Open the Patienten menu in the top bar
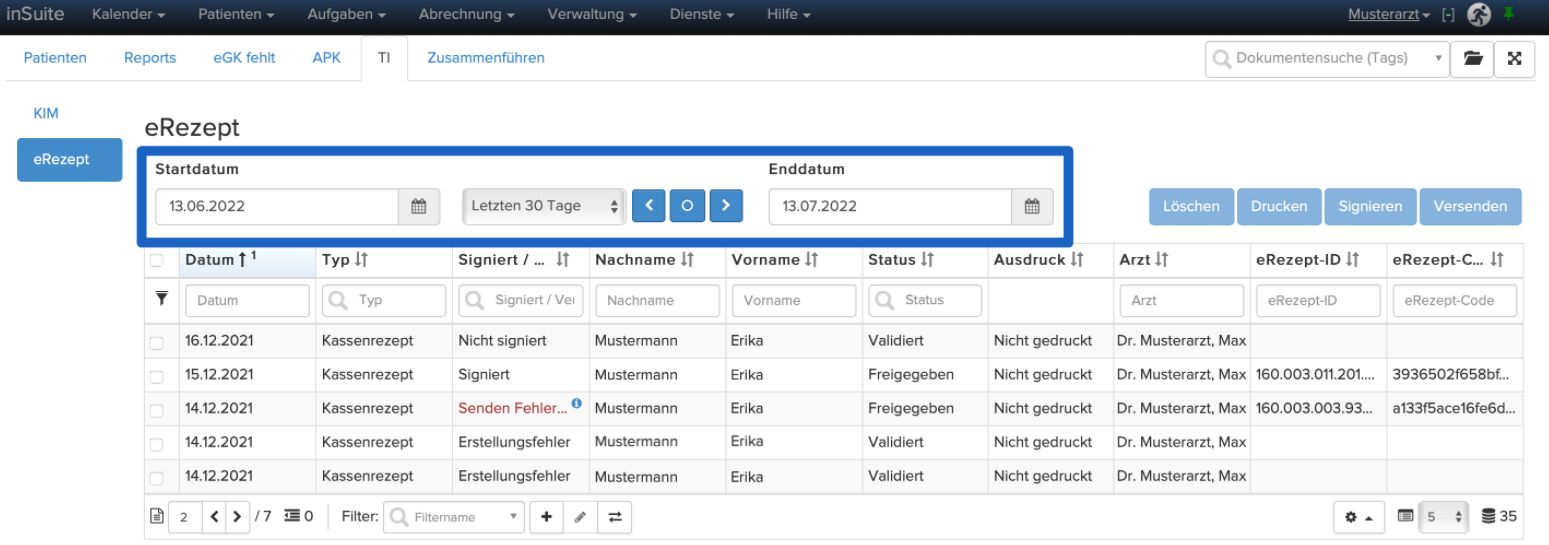Screen dimensions: 1549x545 [x=236, y=15]
